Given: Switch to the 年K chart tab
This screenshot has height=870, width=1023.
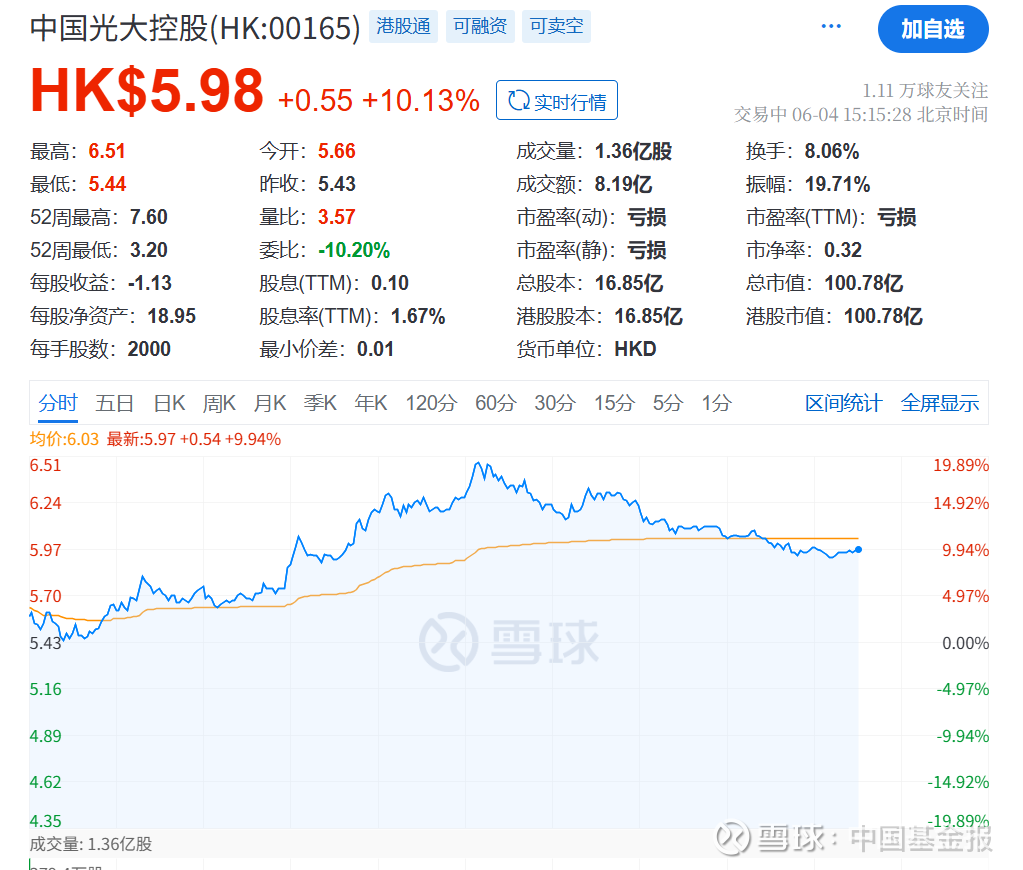Looking at the screenshot, I should (x=371, y=403).
